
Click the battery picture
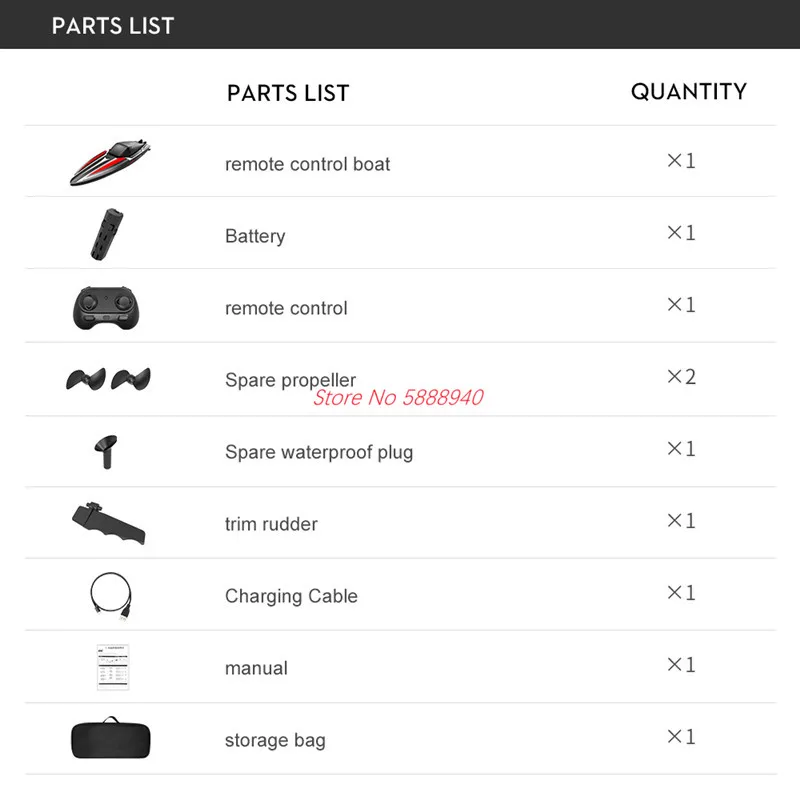point(107,234)
